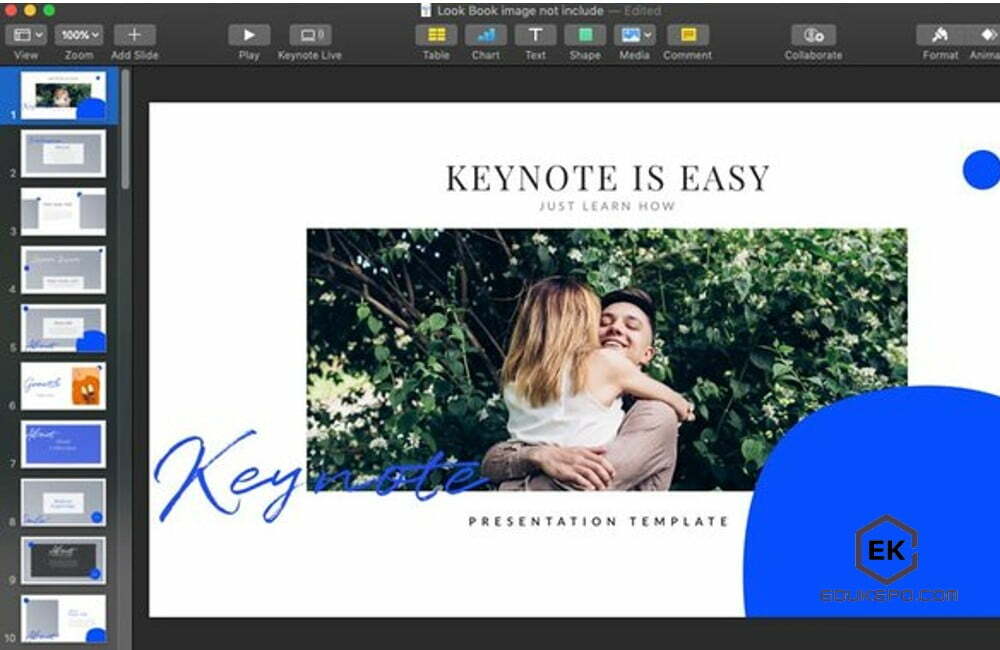Toggle the Format inspector
The image size is (1000, 650).
coord(938,36)
